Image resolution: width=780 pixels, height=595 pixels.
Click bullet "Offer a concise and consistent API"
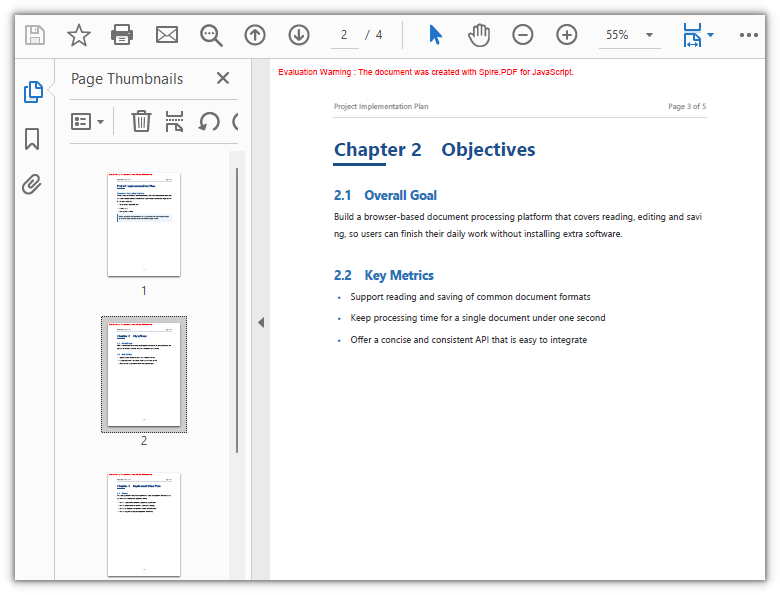click(469, 340)
